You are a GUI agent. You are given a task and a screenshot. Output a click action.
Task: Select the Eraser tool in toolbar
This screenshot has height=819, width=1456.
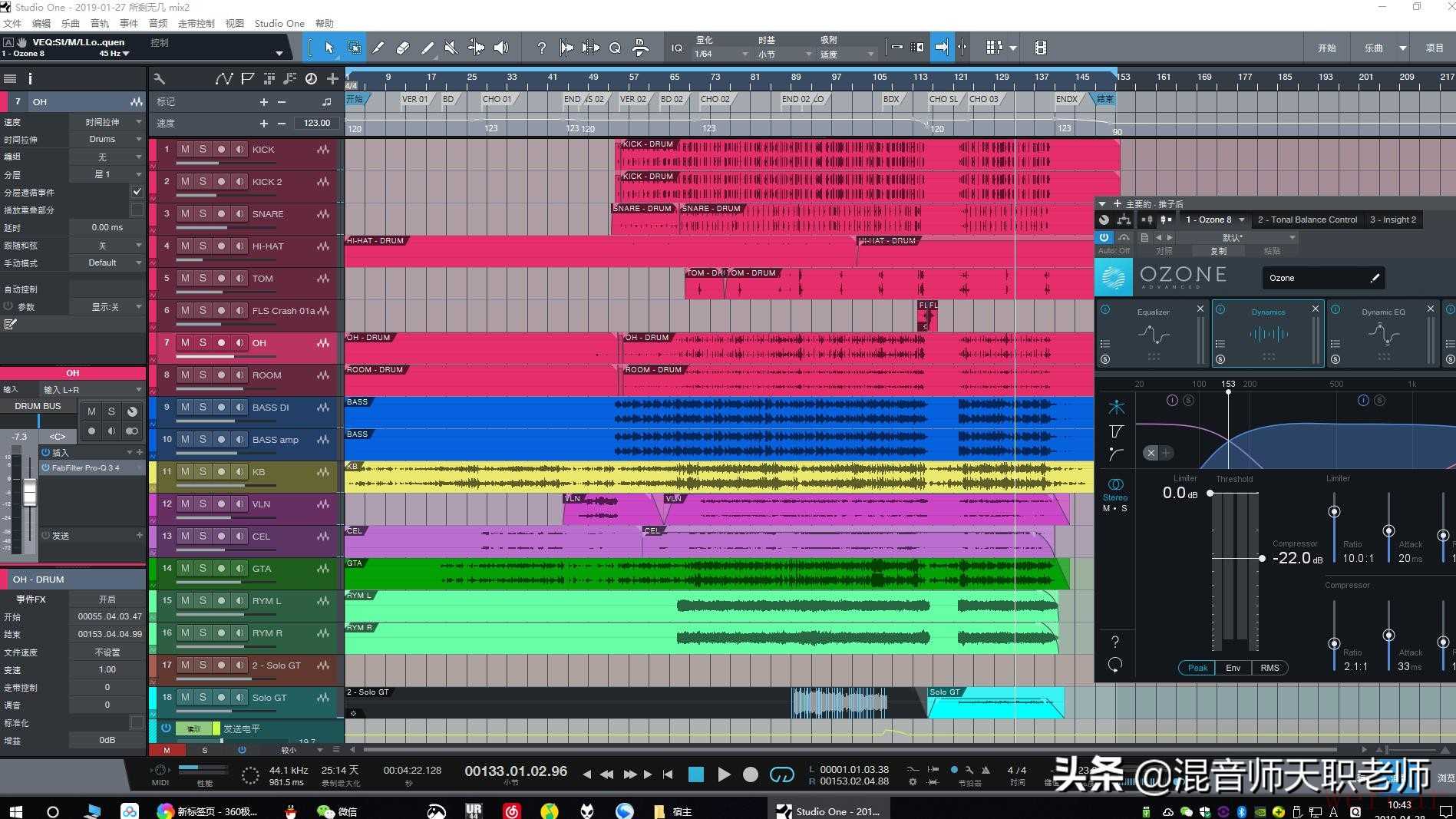403,48
